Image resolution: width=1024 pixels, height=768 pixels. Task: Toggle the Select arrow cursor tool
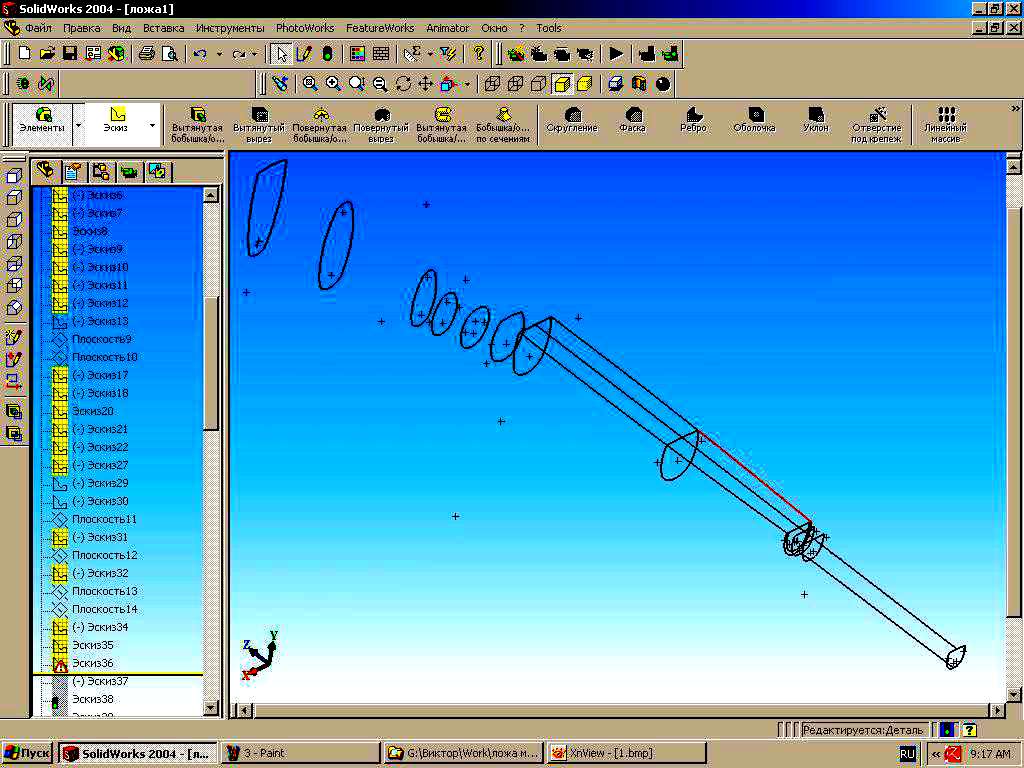click(x=282, y=53)
